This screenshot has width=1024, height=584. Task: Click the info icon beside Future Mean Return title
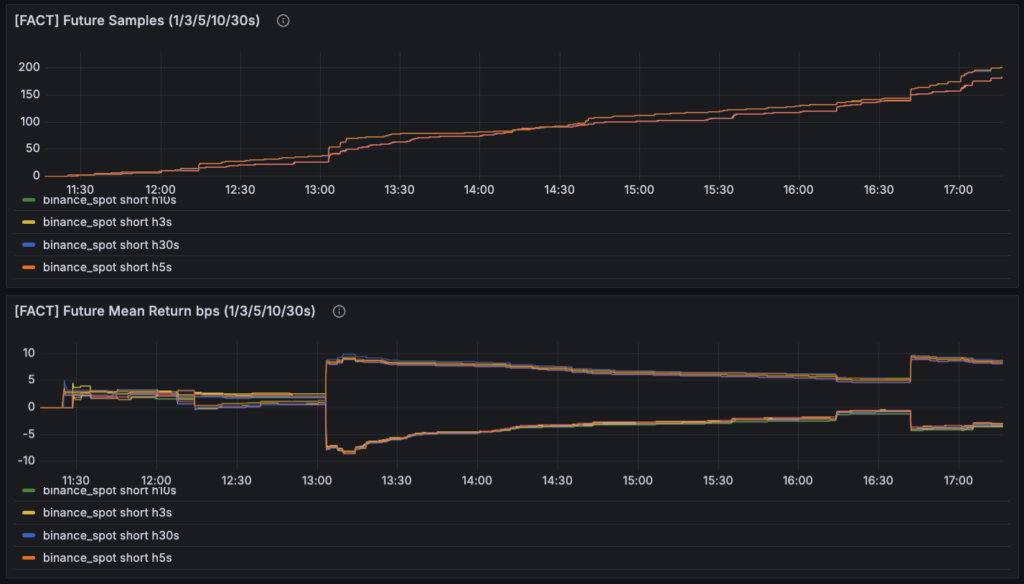tap(339, 311)
